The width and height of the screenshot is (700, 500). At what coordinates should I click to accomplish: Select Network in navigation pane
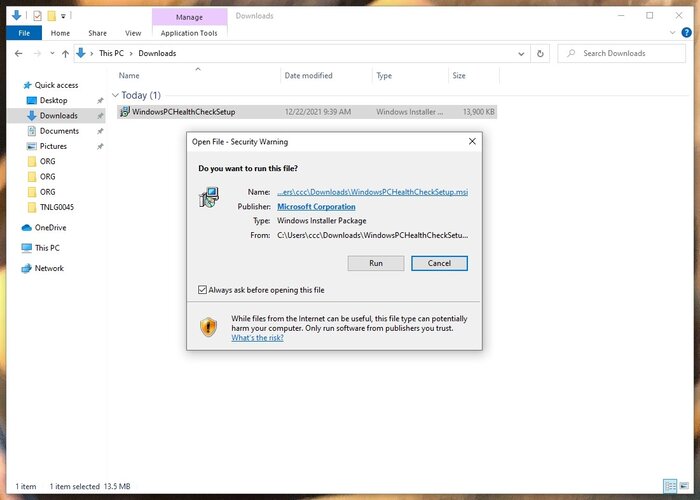click(49, 268)
